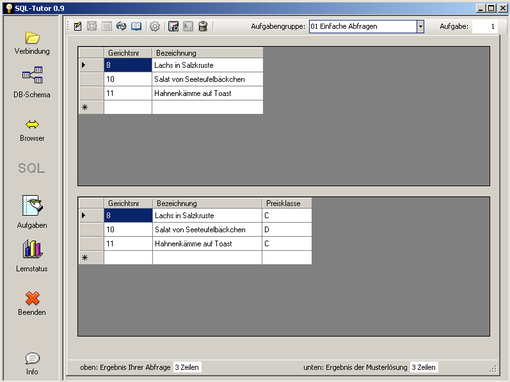Click the greyed circular target toolbar icon
The image size is (510, 382).
pos(92,26)
